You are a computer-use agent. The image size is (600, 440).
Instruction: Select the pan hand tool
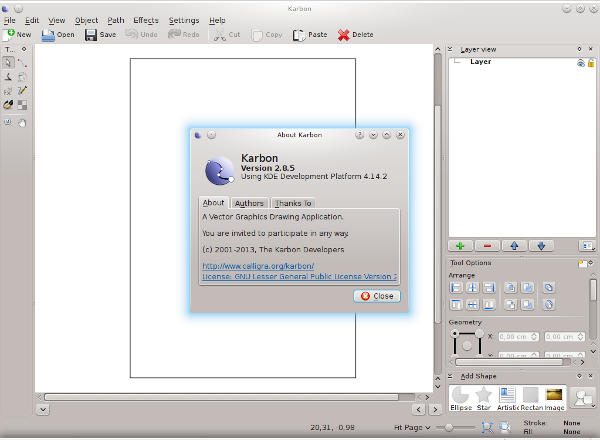pyautogui.click(x=22, y=123)
